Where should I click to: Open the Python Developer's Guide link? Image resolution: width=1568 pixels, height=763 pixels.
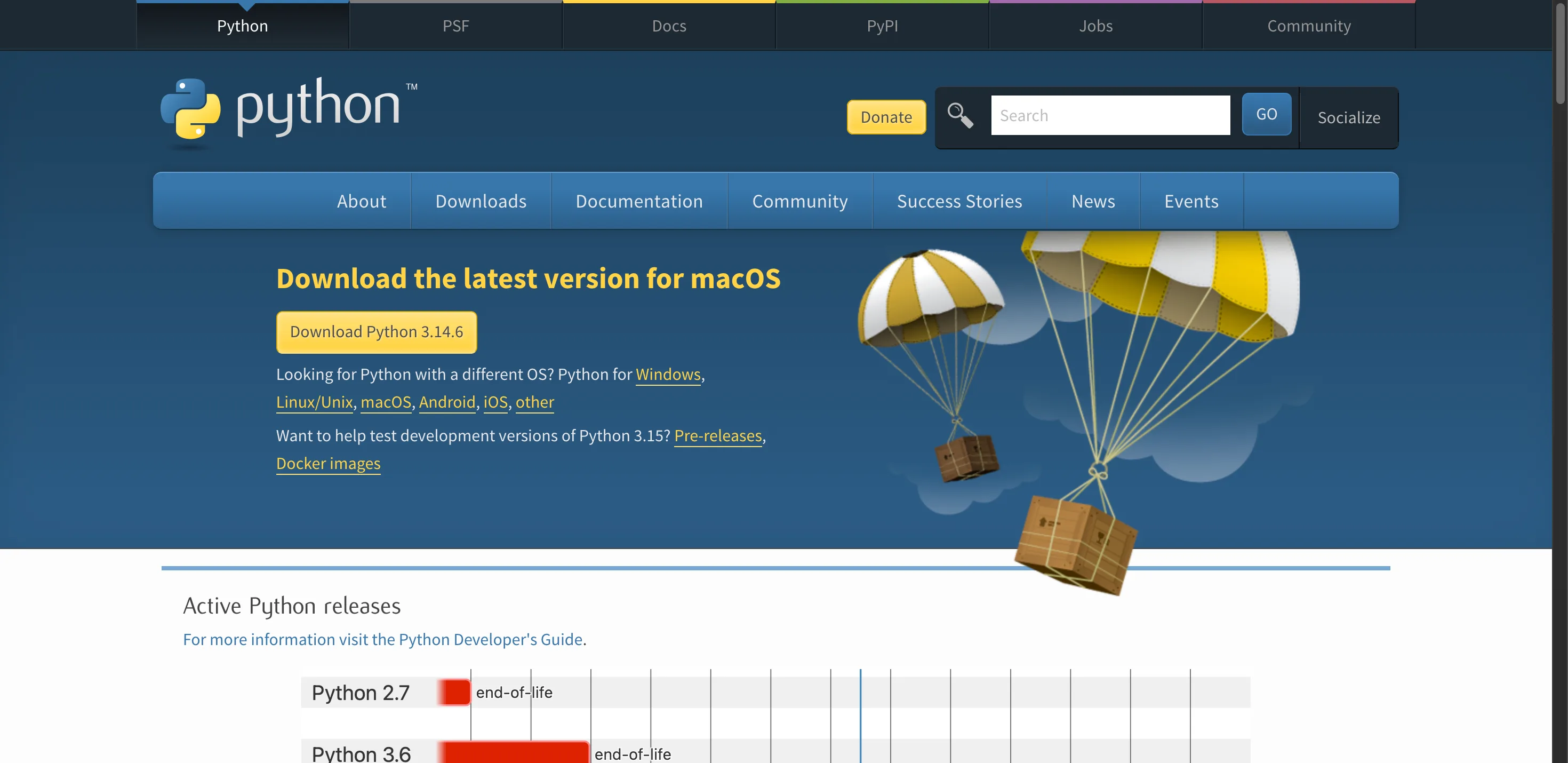383,639
